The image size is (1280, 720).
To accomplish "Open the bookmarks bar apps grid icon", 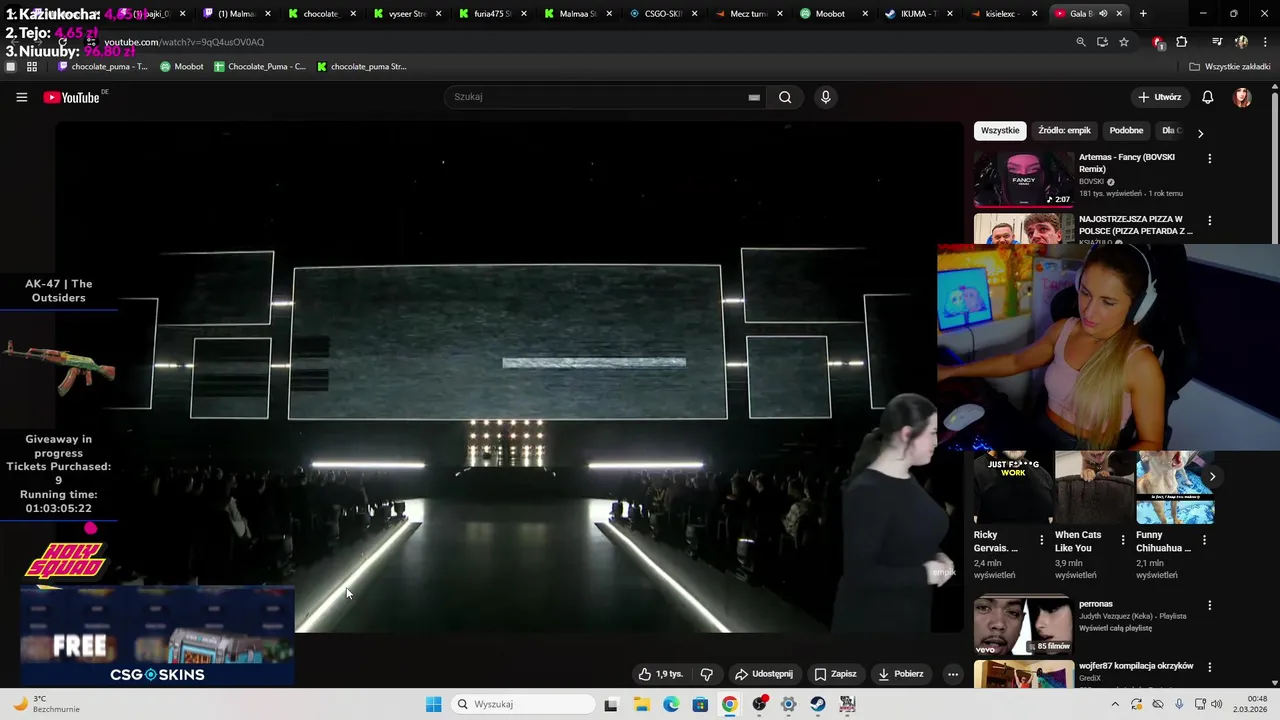I will pyautogui.click(x=32, y=67).
